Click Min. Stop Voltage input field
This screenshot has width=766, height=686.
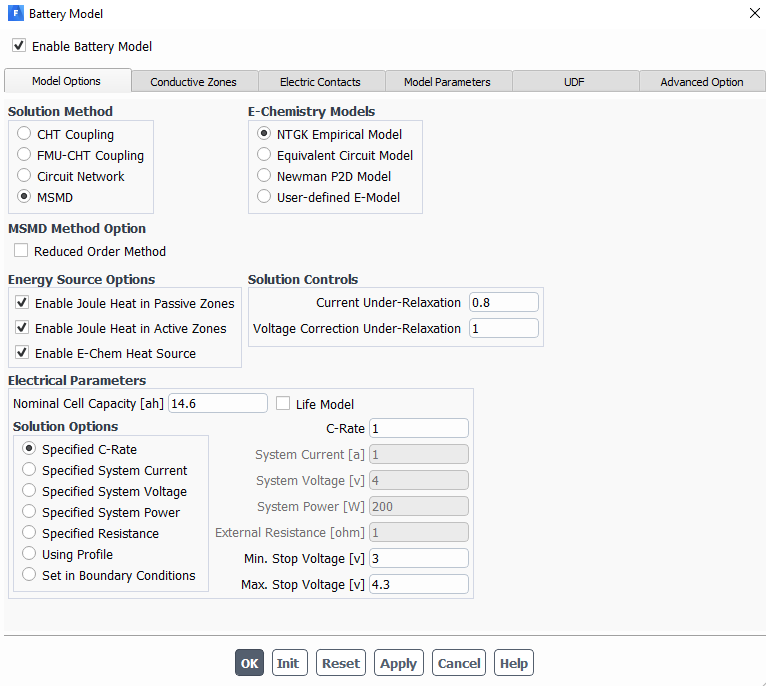[x=419, y=558]
